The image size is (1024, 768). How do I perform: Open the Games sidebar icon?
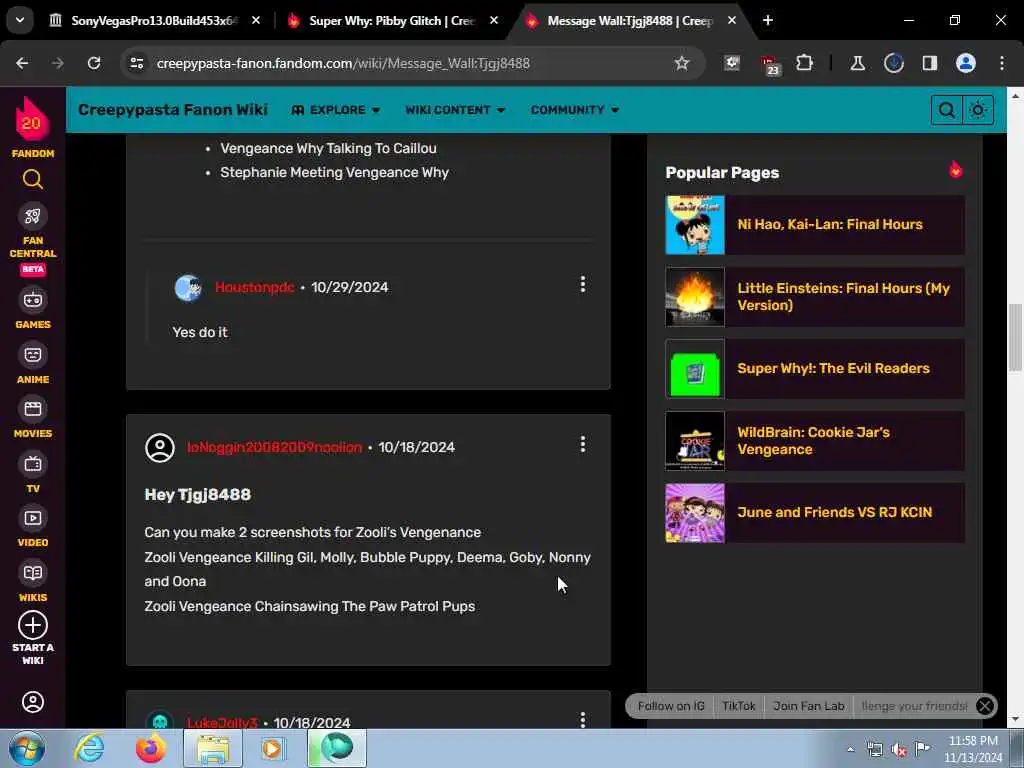point(33,300)
